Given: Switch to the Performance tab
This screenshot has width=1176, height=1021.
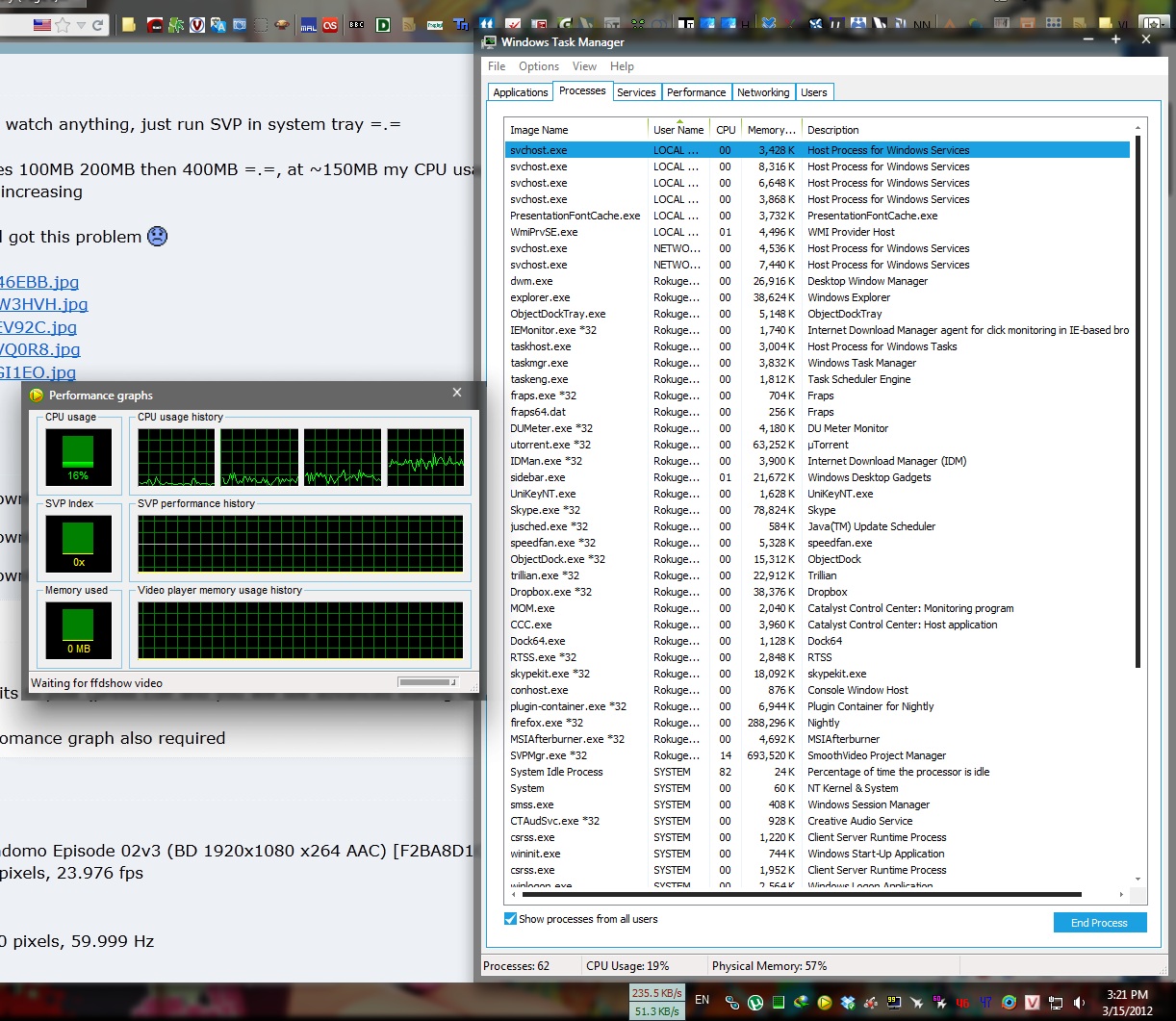Looking at the screenshot, I should [696, 92].
